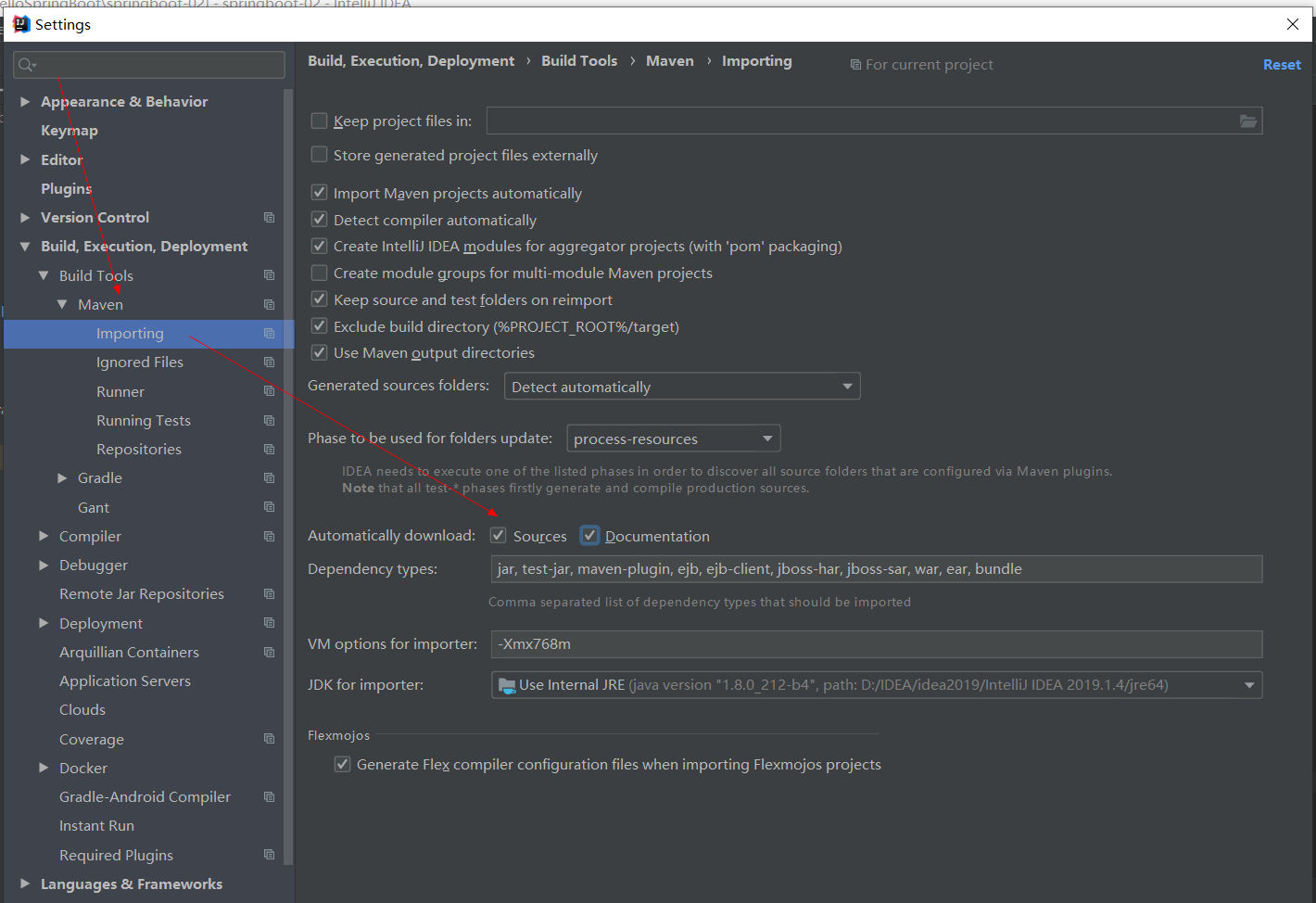Viewport: 1316px width, 903px height.
Task: Toggle Store generated project files externally
Action: coord(319,155)
